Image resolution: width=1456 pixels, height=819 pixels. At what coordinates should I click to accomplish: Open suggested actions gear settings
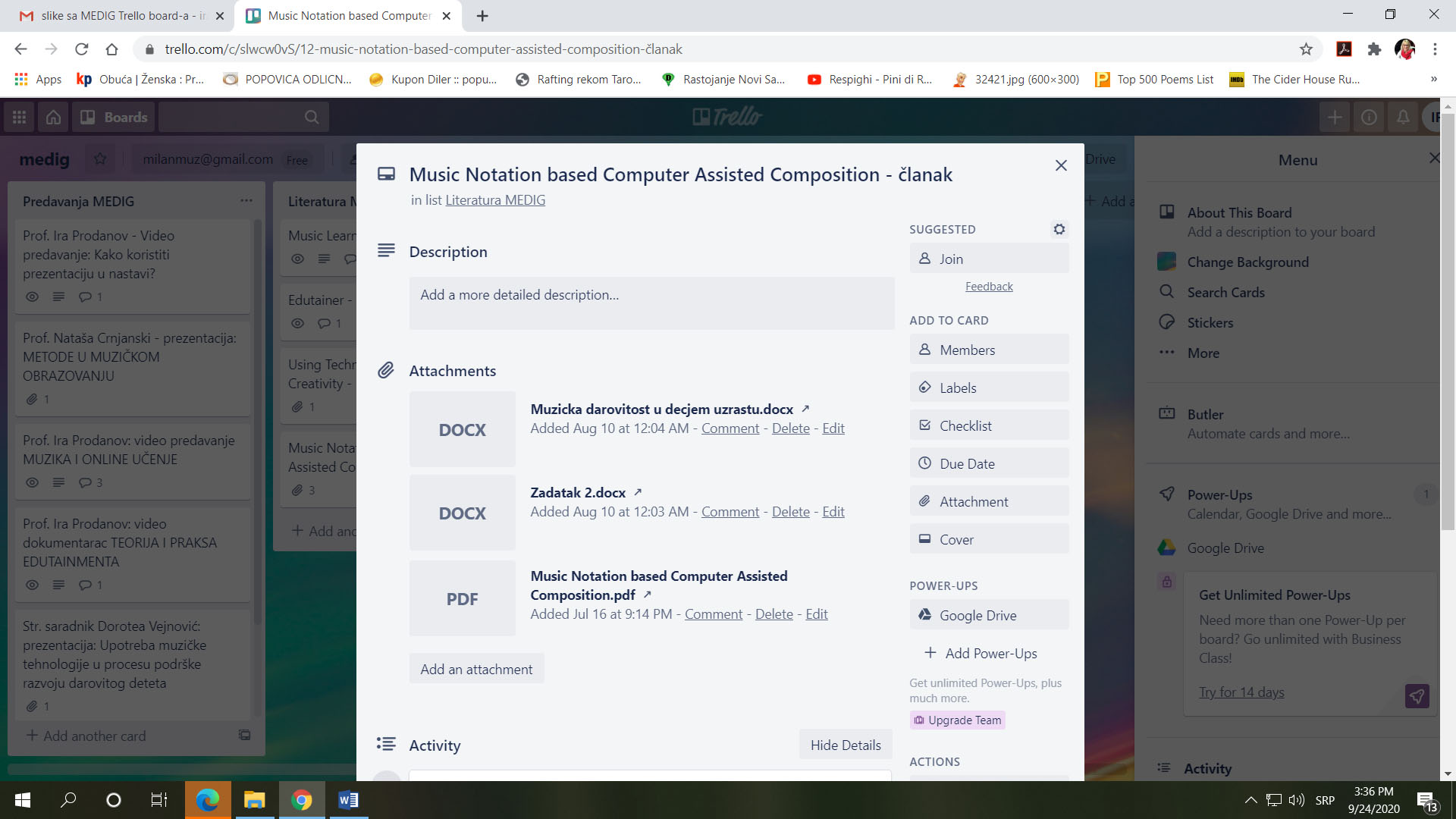click(x=1059, y=229)
